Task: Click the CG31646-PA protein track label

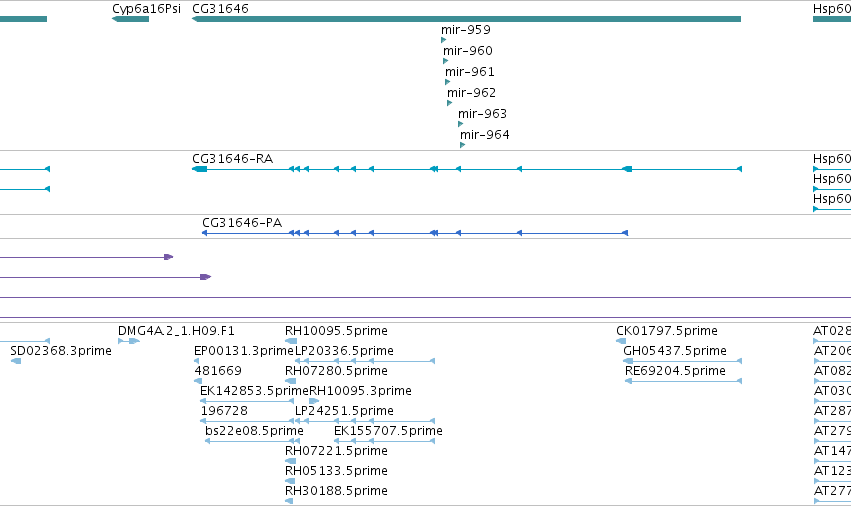Action: (242, 223)
